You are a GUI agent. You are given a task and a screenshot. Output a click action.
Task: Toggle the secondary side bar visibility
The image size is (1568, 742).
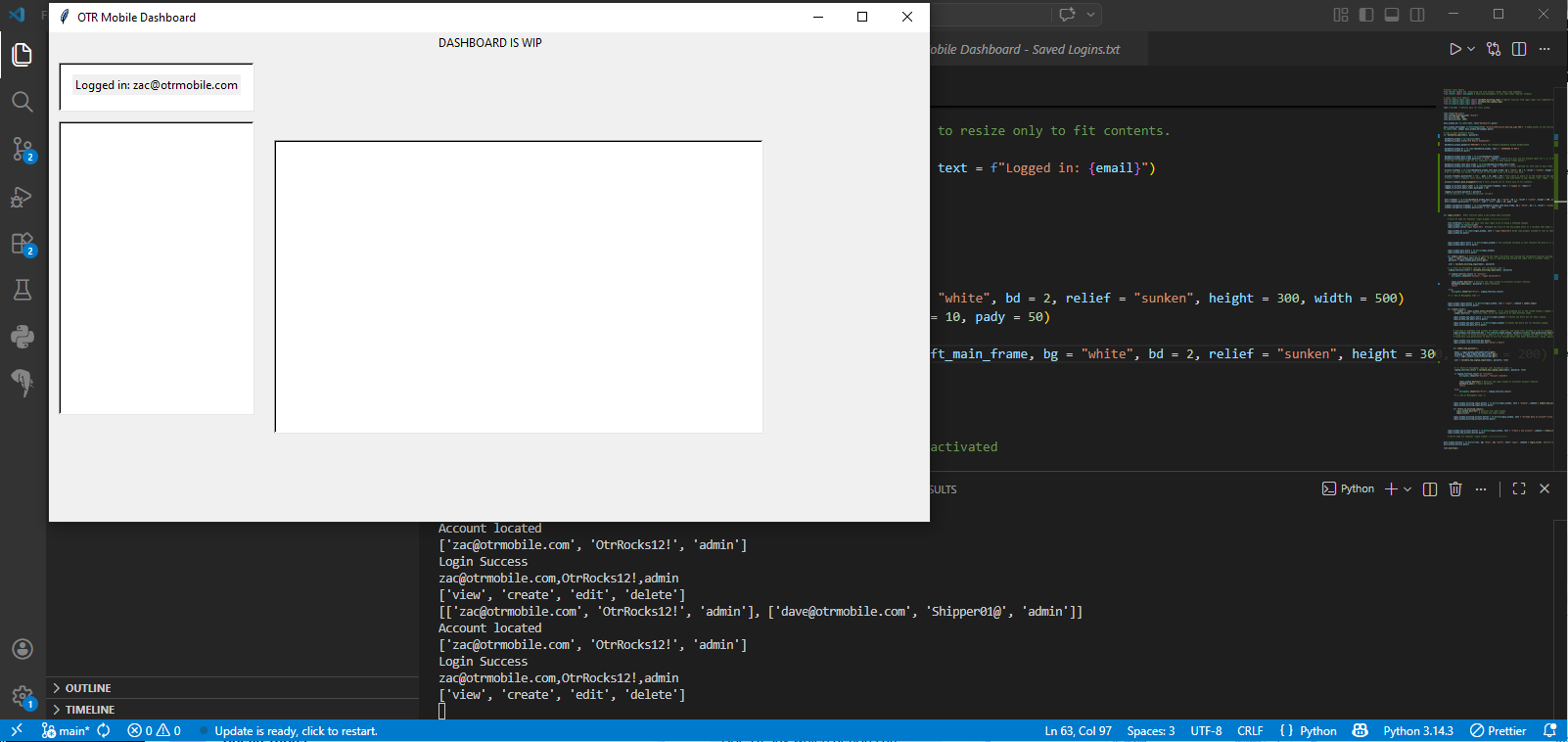1417,15
